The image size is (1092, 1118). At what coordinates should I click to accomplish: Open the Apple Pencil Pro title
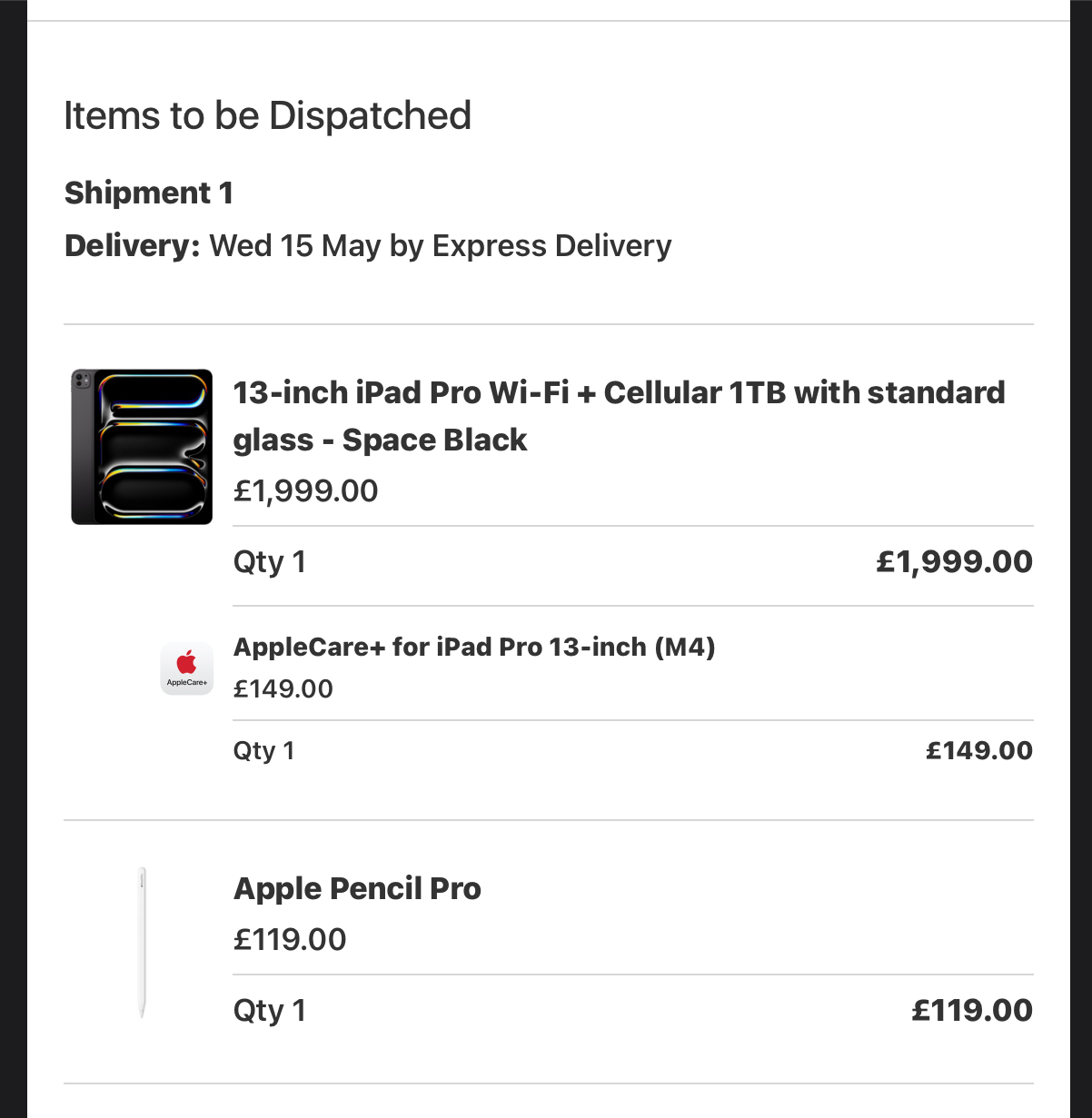point(357,888)
